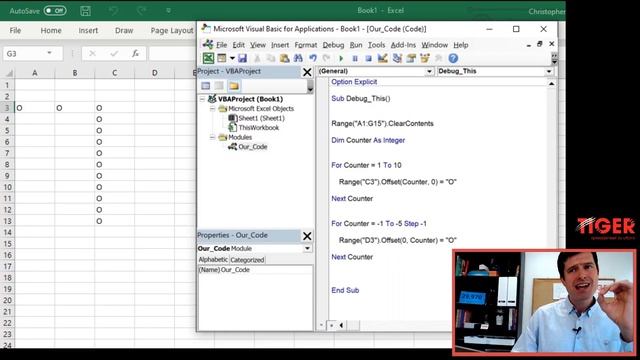Open the (General) object dropdown
This screenshot has width=640, height=360.
(429, 71)
